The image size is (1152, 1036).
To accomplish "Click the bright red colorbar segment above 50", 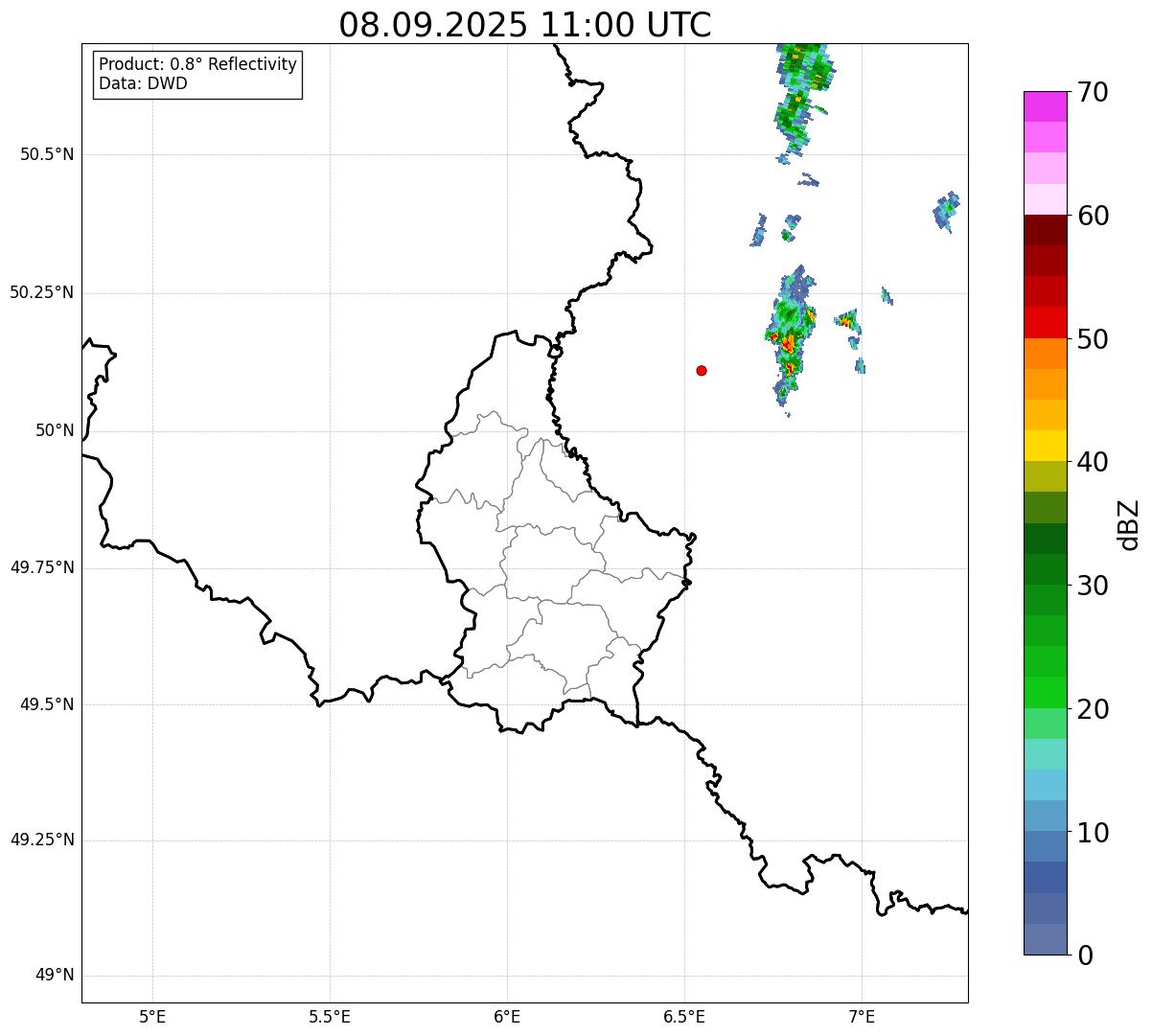I will [x=1045, y=322].
